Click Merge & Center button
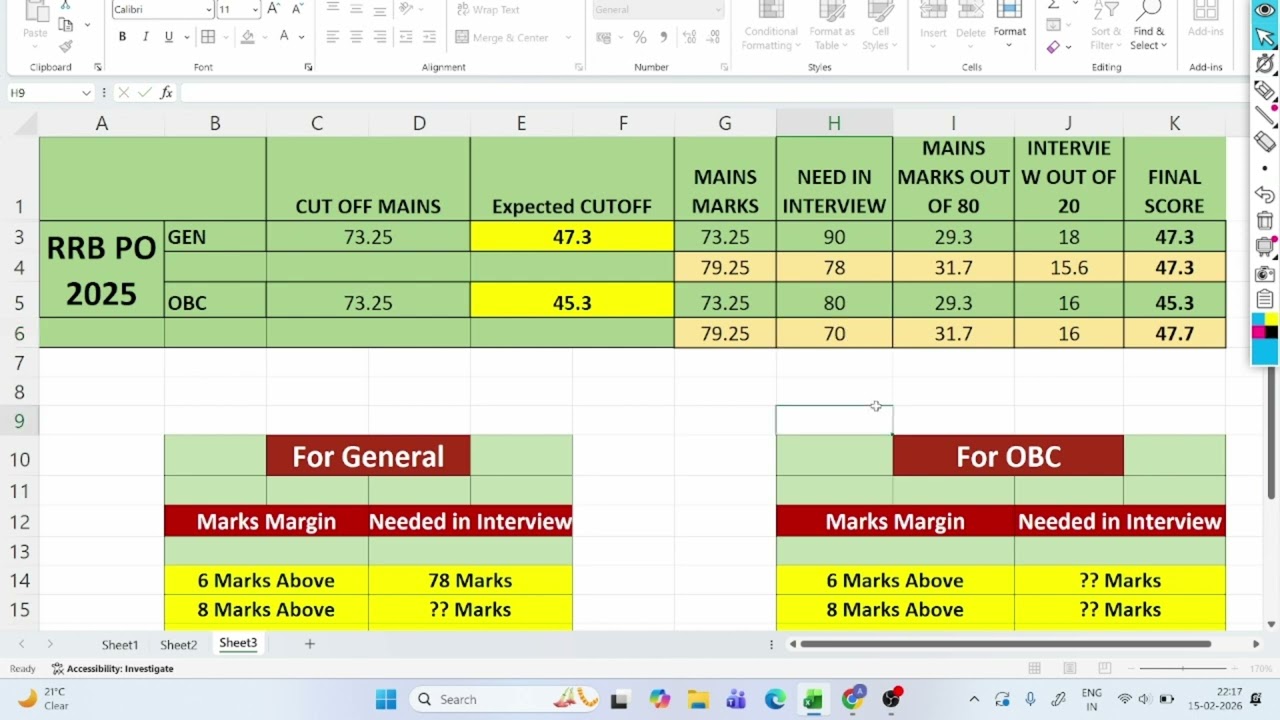The width and height of the screenshot is (1280, 720). [503, 37]
